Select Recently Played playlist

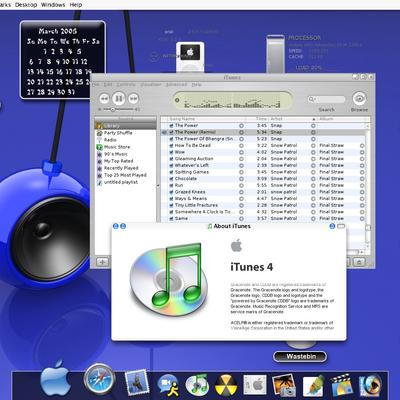(121, 168)
